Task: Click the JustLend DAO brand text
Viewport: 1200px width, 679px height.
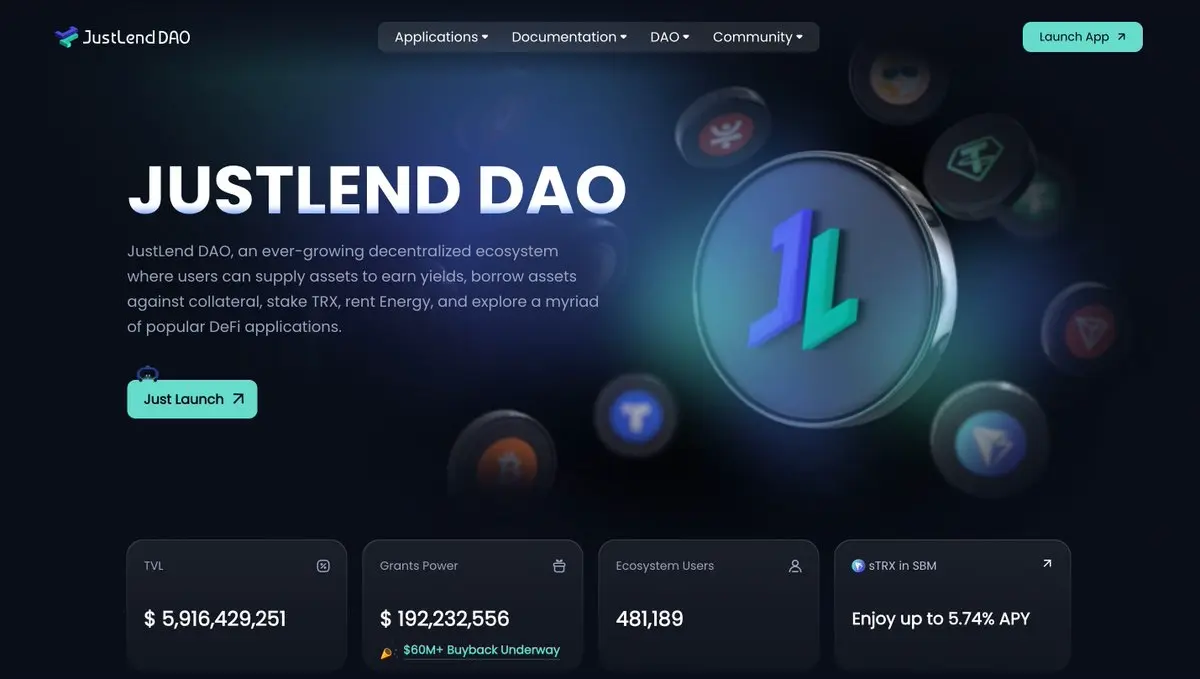Action: (x=136, y=38)
